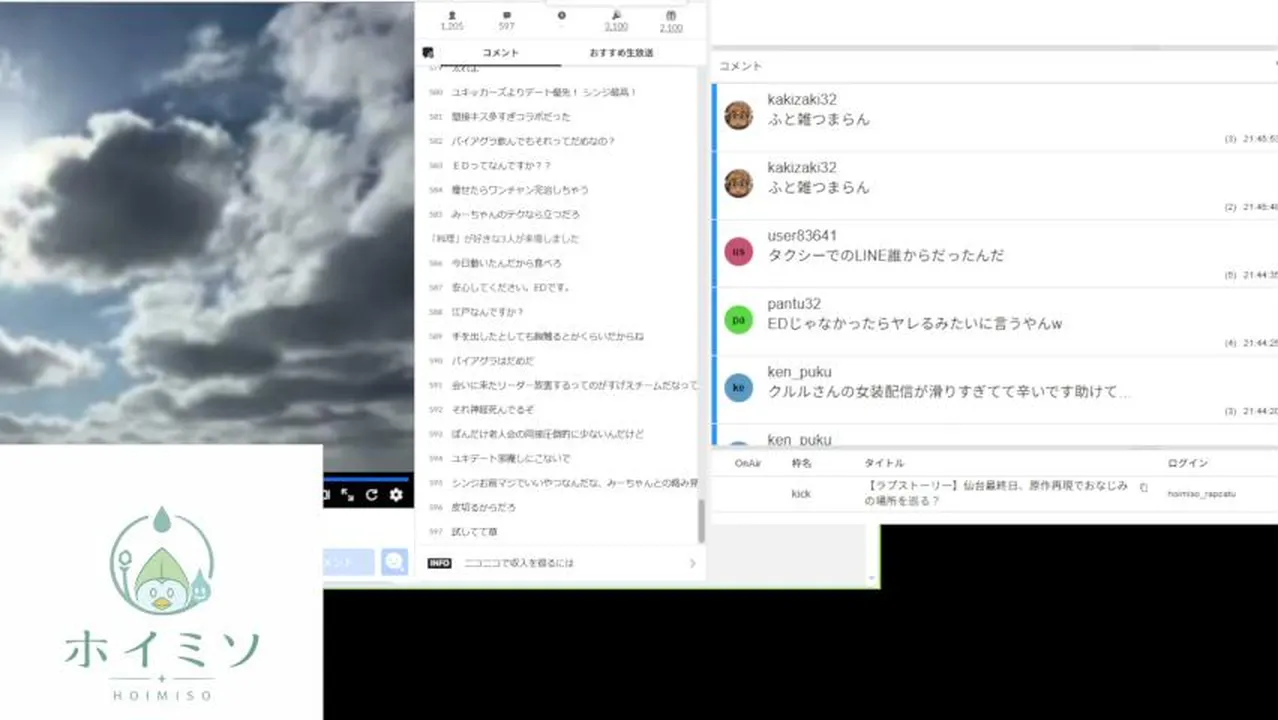Select the top kakizaki32 comment ふと雑つまらん
The height and width of the screenshot is (720, 1278).
tap(819, 119)
